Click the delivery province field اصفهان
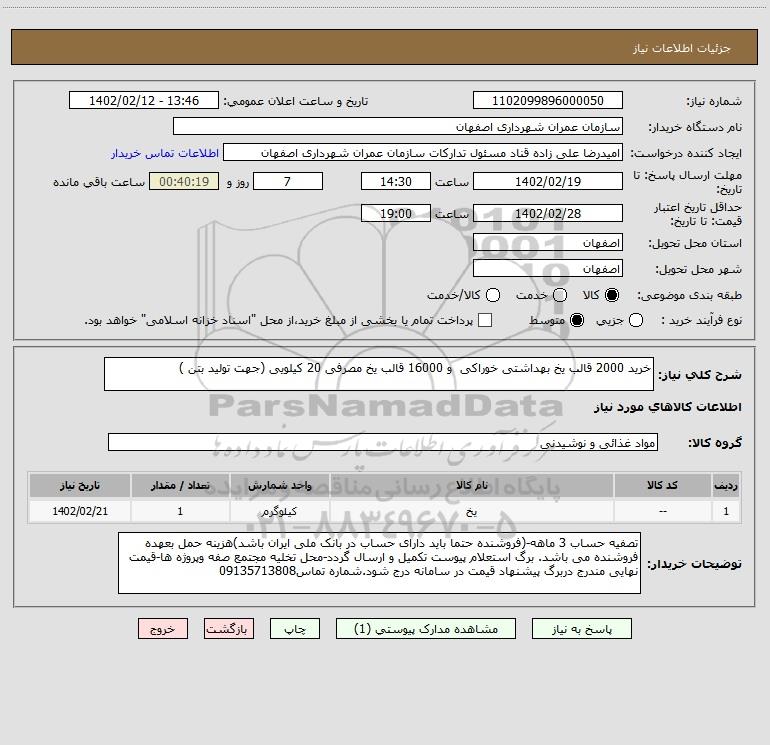The height and width of the screenshot is (745, 770). pyautogui.click(x=548, y=243)
